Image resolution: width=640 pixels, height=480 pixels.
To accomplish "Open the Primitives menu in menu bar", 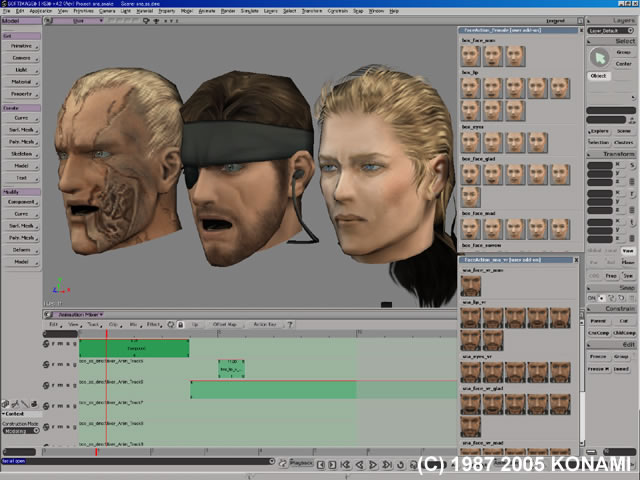I will tap(83, 11).
